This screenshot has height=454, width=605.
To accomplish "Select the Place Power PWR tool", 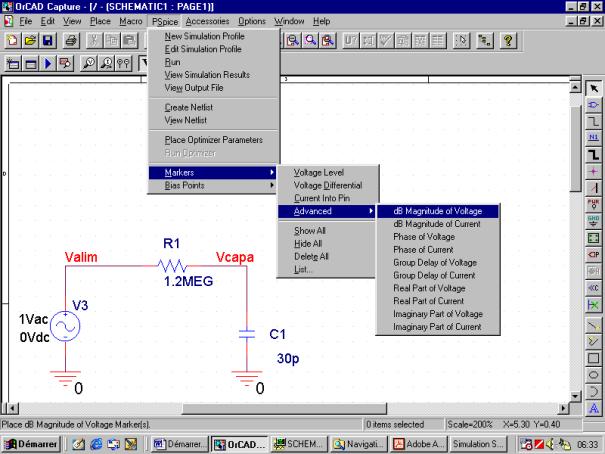I will tap(593, 204).
